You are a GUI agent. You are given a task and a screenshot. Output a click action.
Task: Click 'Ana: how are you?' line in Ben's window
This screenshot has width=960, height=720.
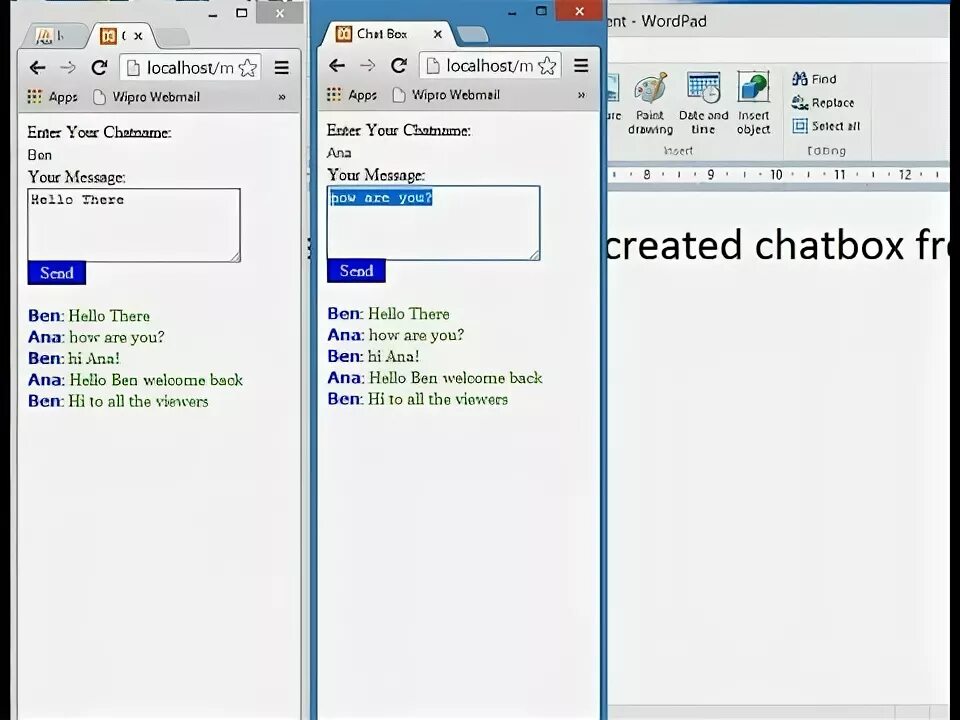point(96,337)
